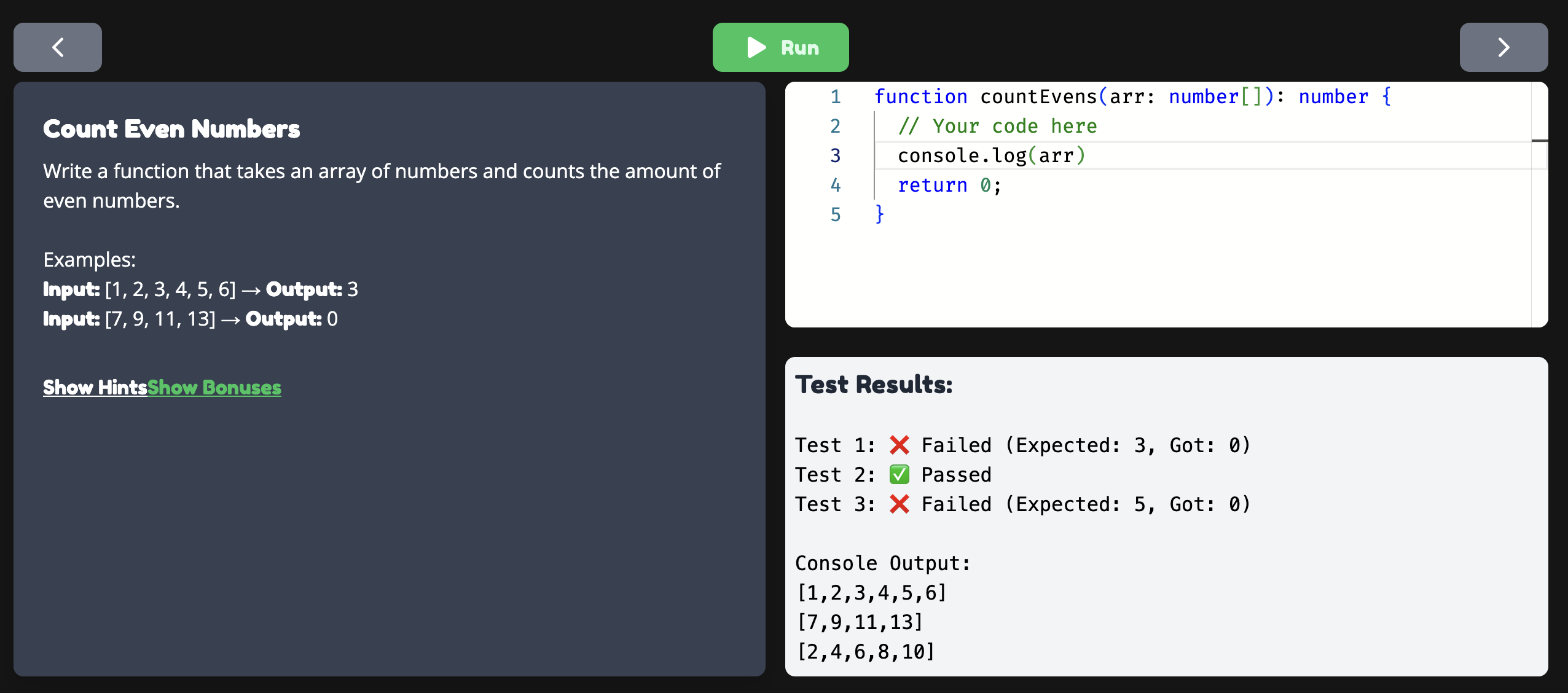Click the Count Even Numbers title
This screenshot has width=1568, height=693.
coord(171,129)
